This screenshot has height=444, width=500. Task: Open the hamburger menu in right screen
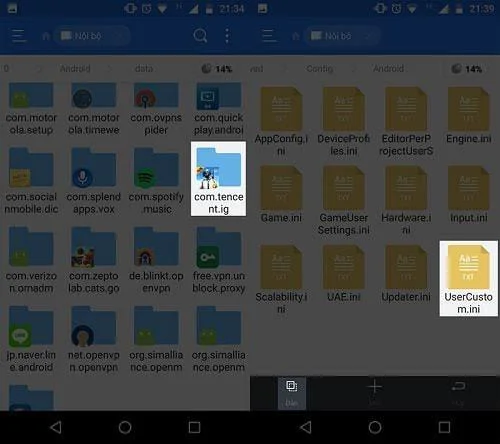(269, 36)
